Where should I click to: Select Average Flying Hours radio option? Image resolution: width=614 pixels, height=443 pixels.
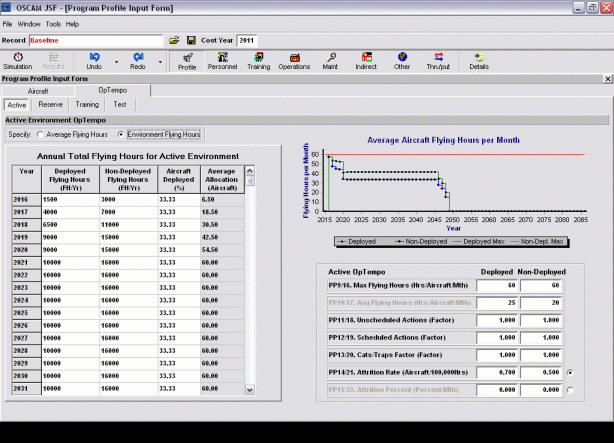point(40,134)
